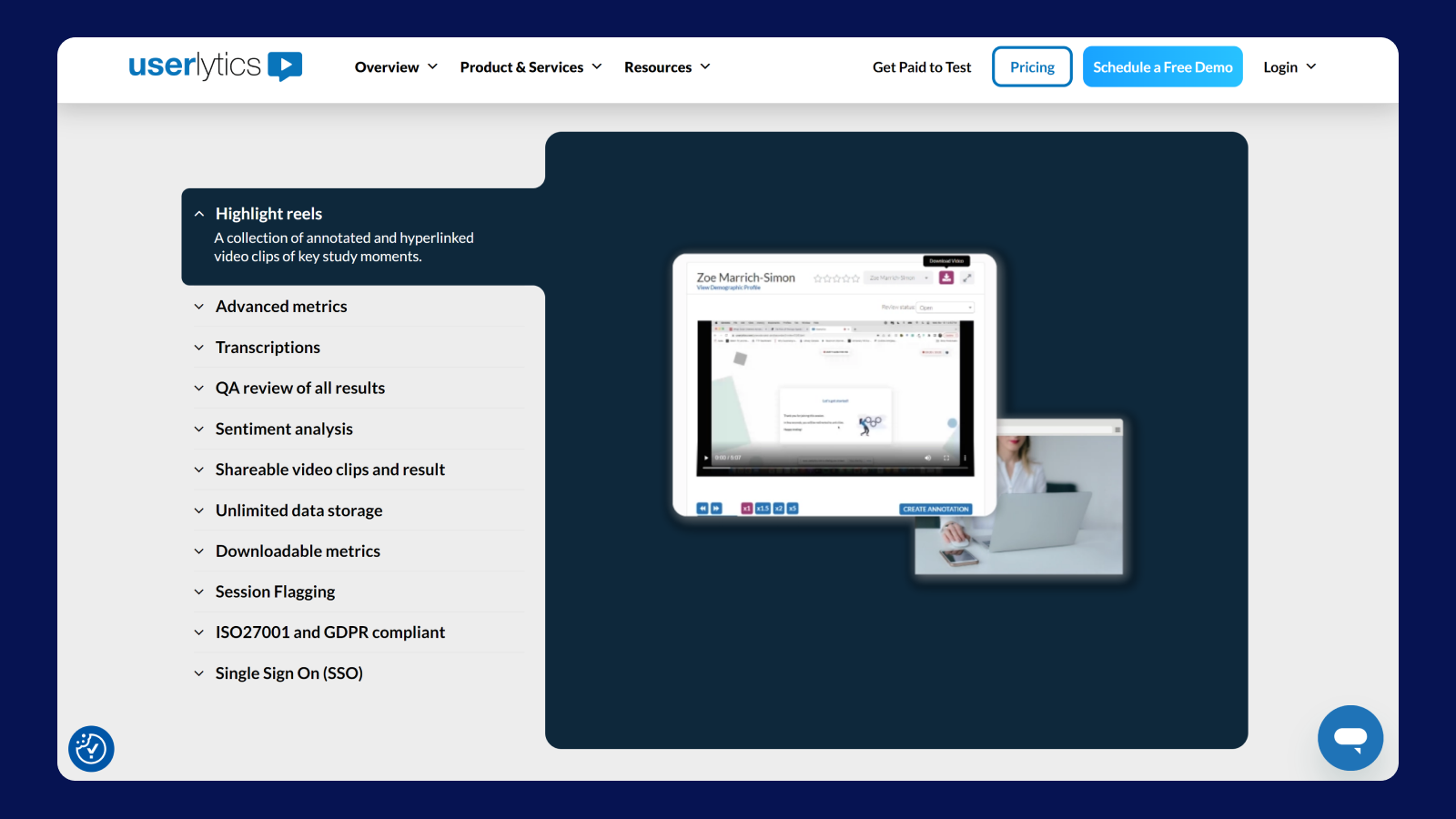
Task: Rate the session with the first star
Action: [817, 278]
